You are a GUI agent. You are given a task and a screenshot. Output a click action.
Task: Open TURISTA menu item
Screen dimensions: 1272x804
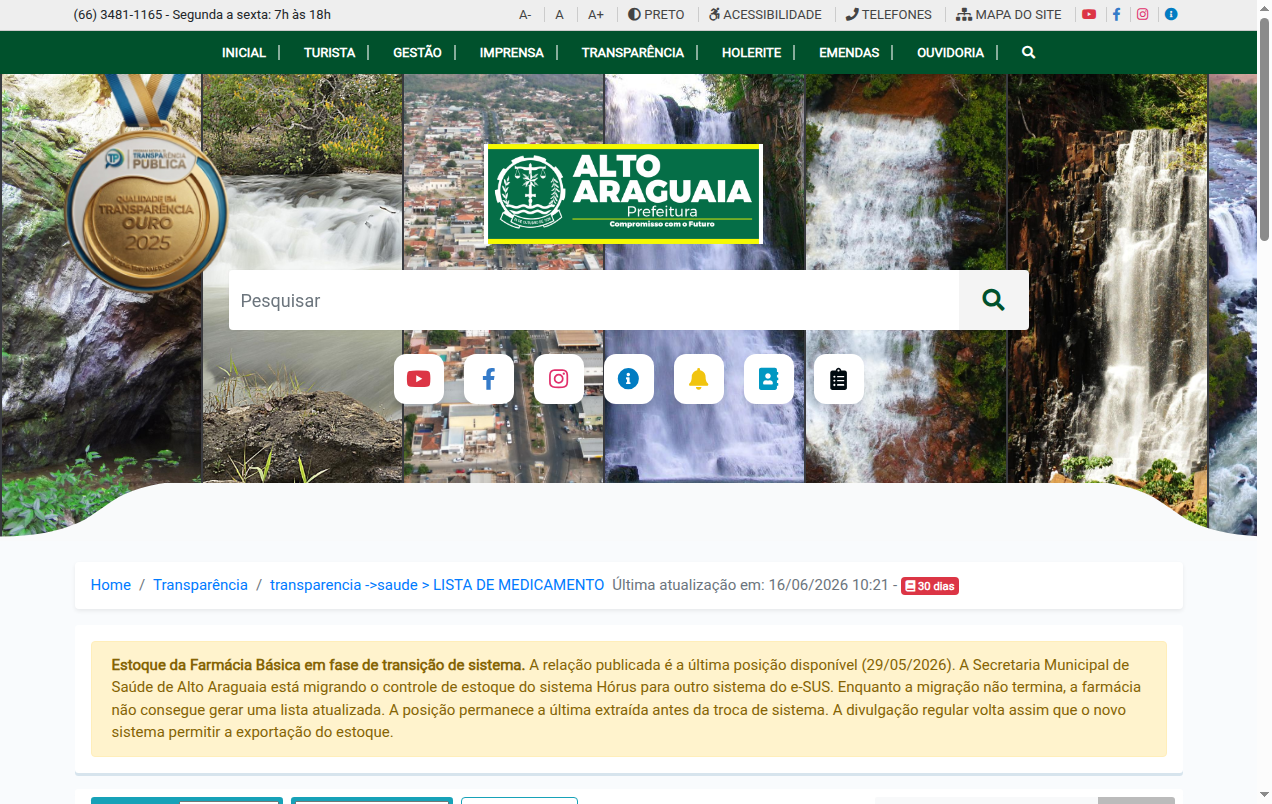(330, 52)
